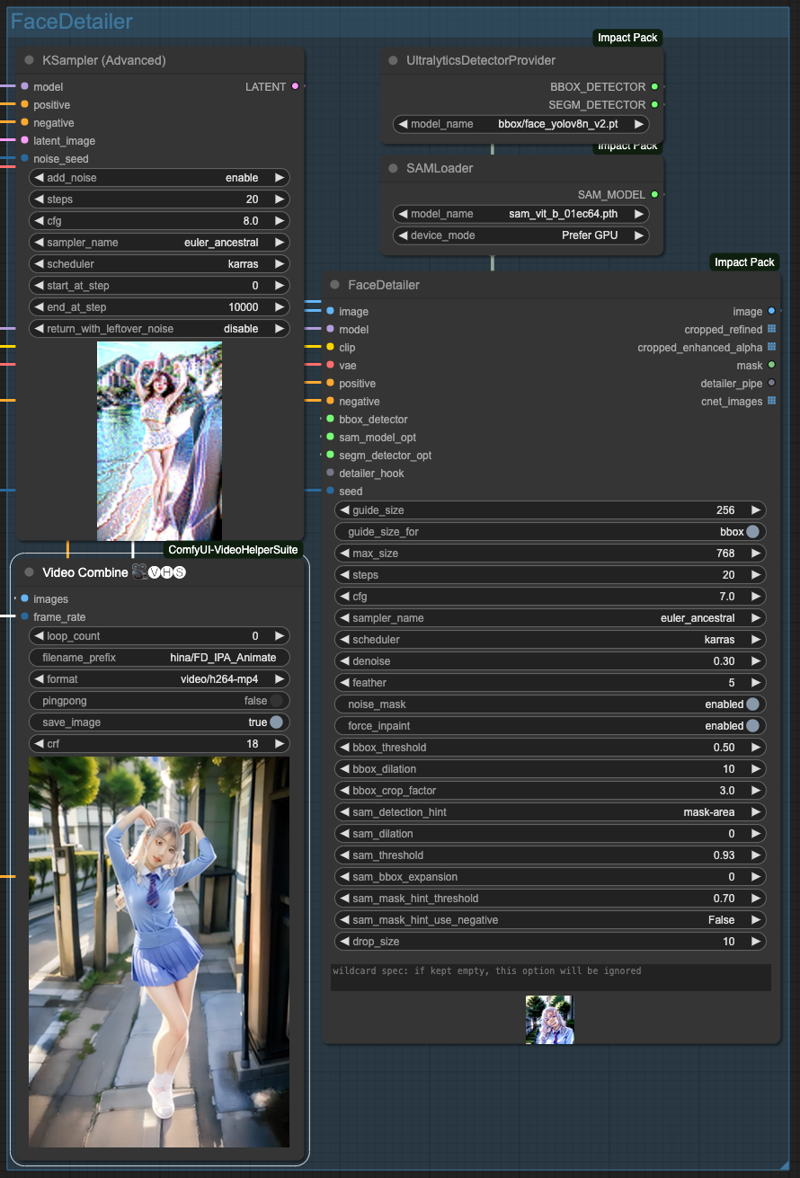Increase KSampler steps with right arrow

(x=279, y=199)
